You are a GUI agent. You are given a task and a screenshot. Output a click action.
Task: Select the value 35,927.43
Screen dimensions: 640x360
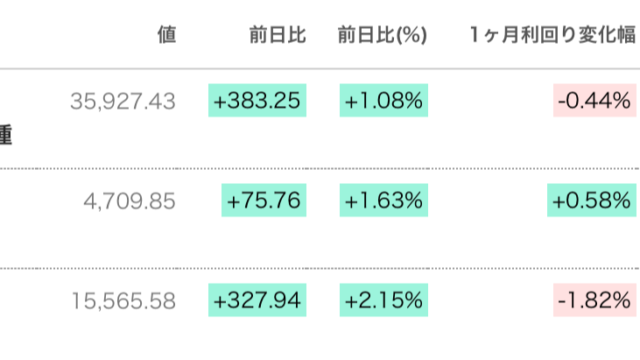point(123,101)
